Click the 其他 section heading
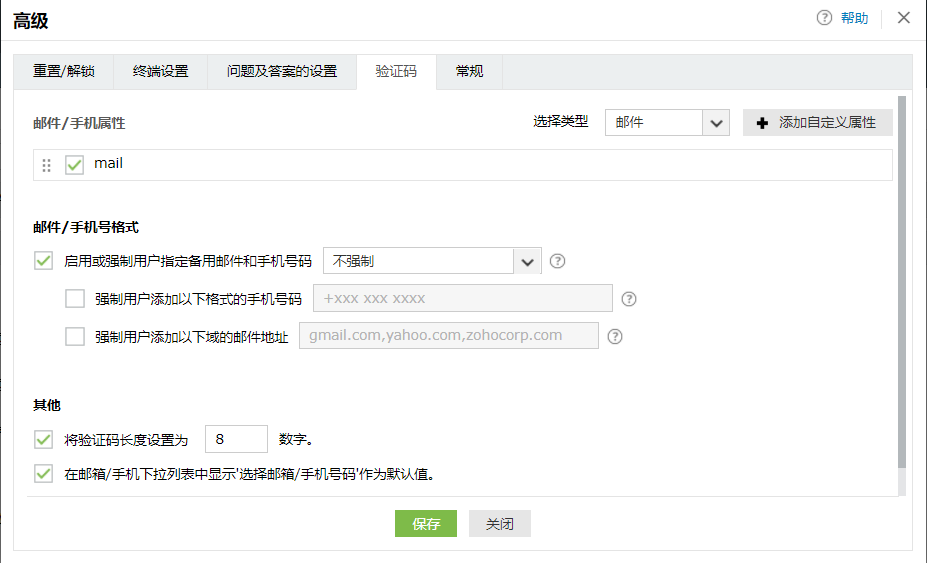The width and height of the screenshot is (927, 563). coord(47,405)
